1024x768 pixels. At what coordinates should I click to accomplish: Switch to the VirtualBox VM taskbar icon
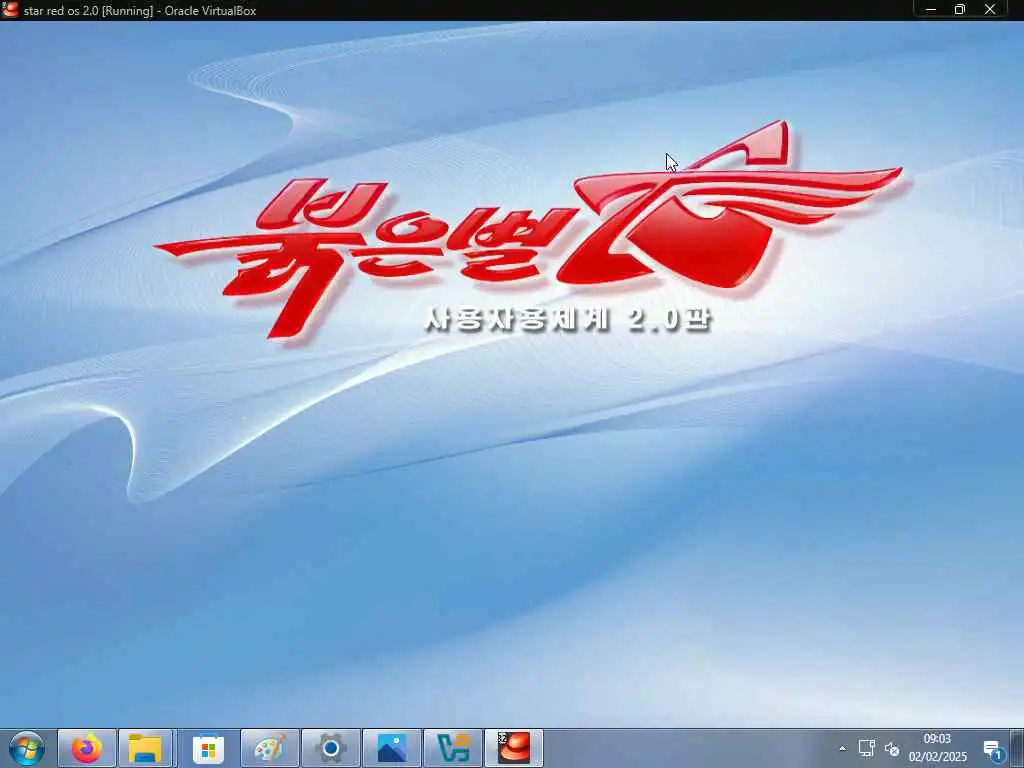click(514, 748)
